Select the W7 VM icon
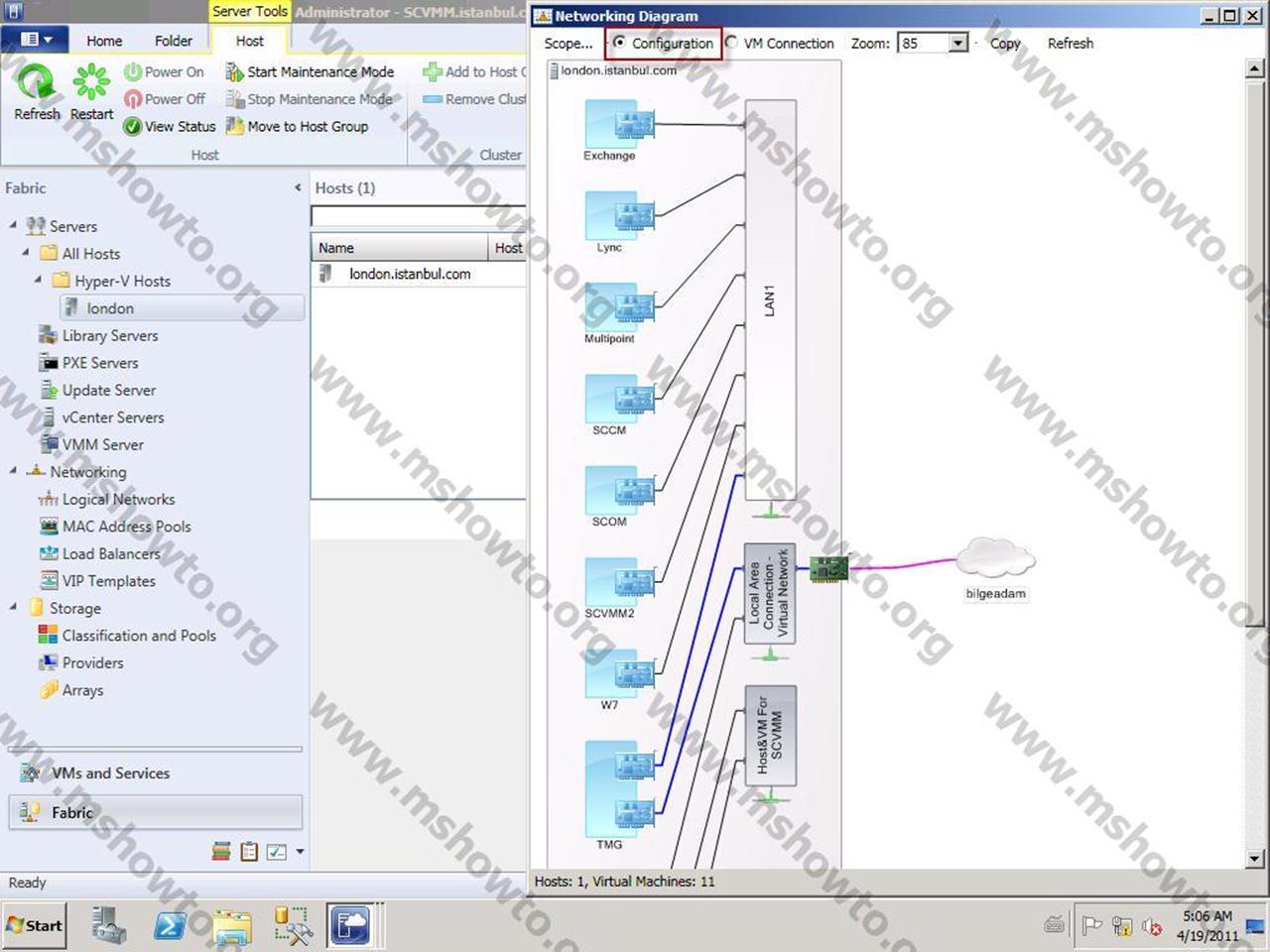 619,673
